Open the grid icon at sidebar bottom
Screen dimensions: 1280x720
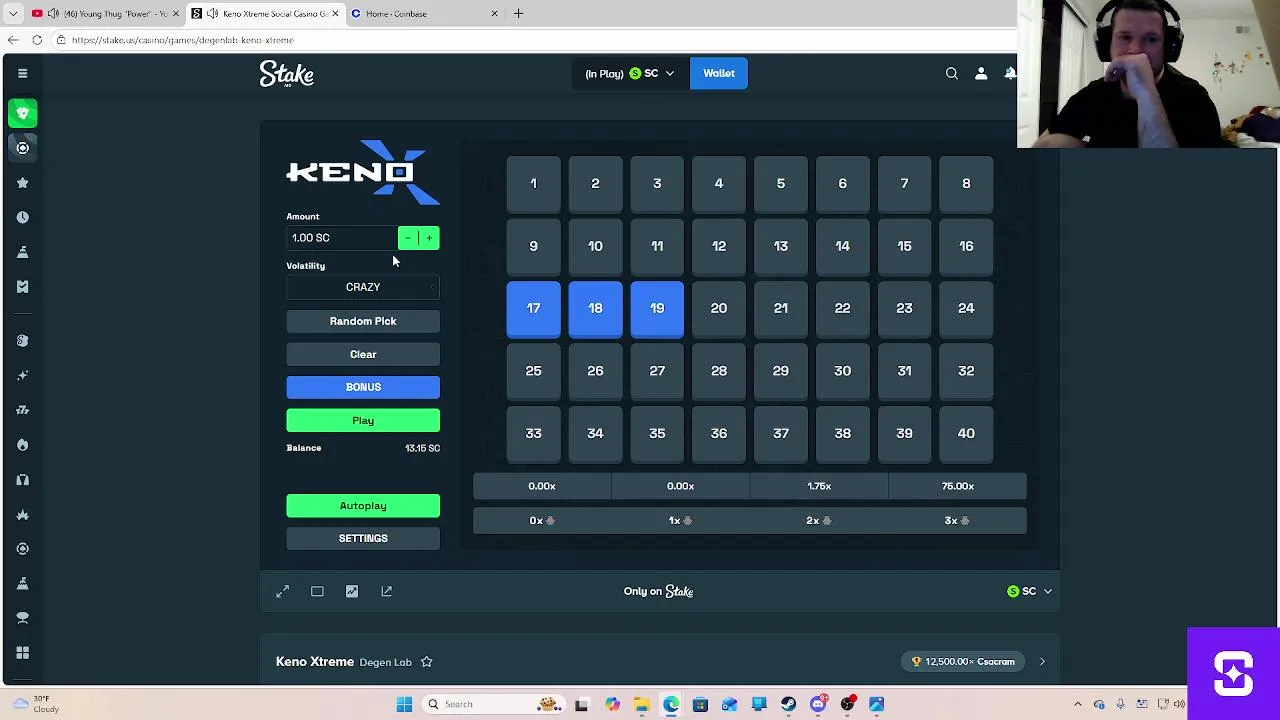coord(22,652)
